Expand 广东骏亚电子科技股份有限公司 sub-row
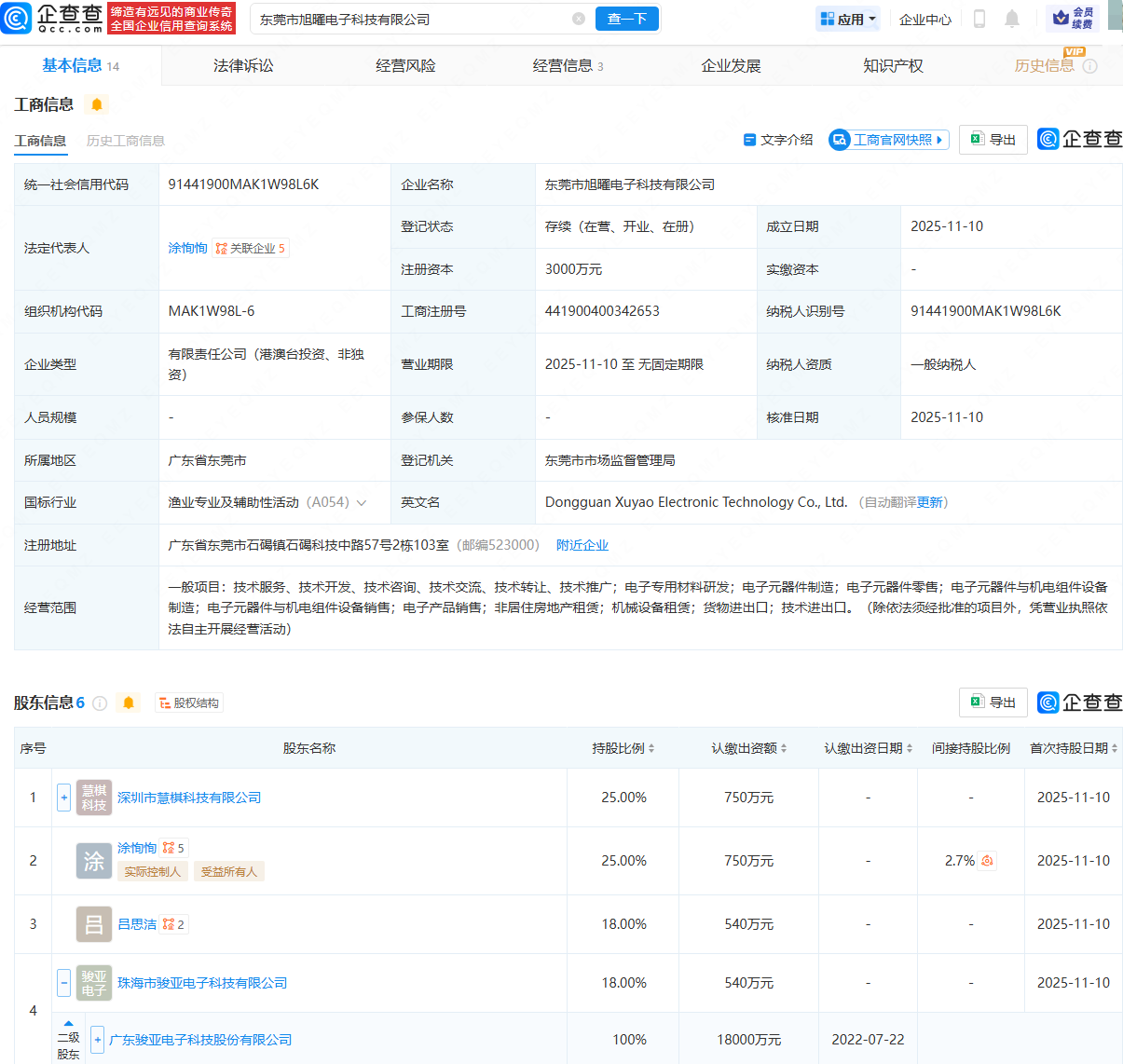 97,1040
